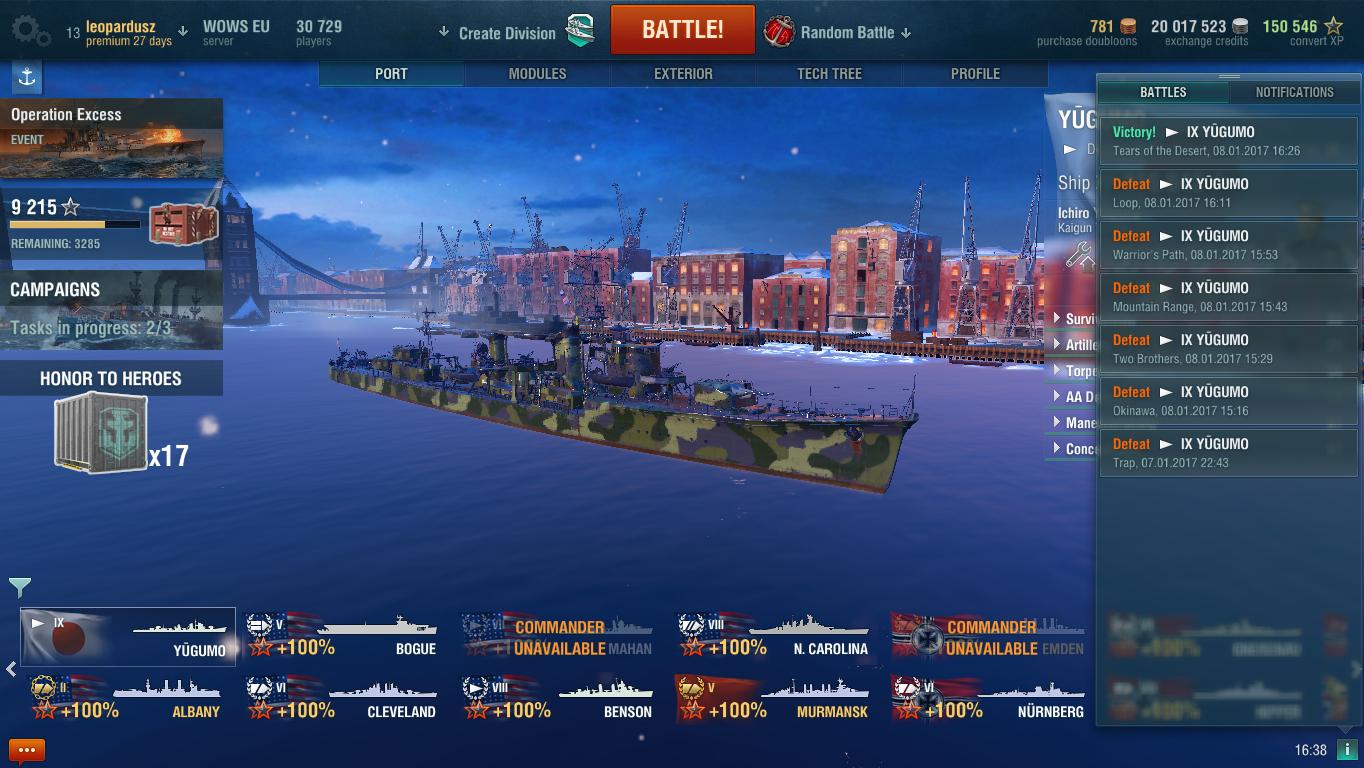Viewport: 1364px width, 768px height.
Task: Open the red daily container crate
Action: pyautogui.click(x=184, y=223)
